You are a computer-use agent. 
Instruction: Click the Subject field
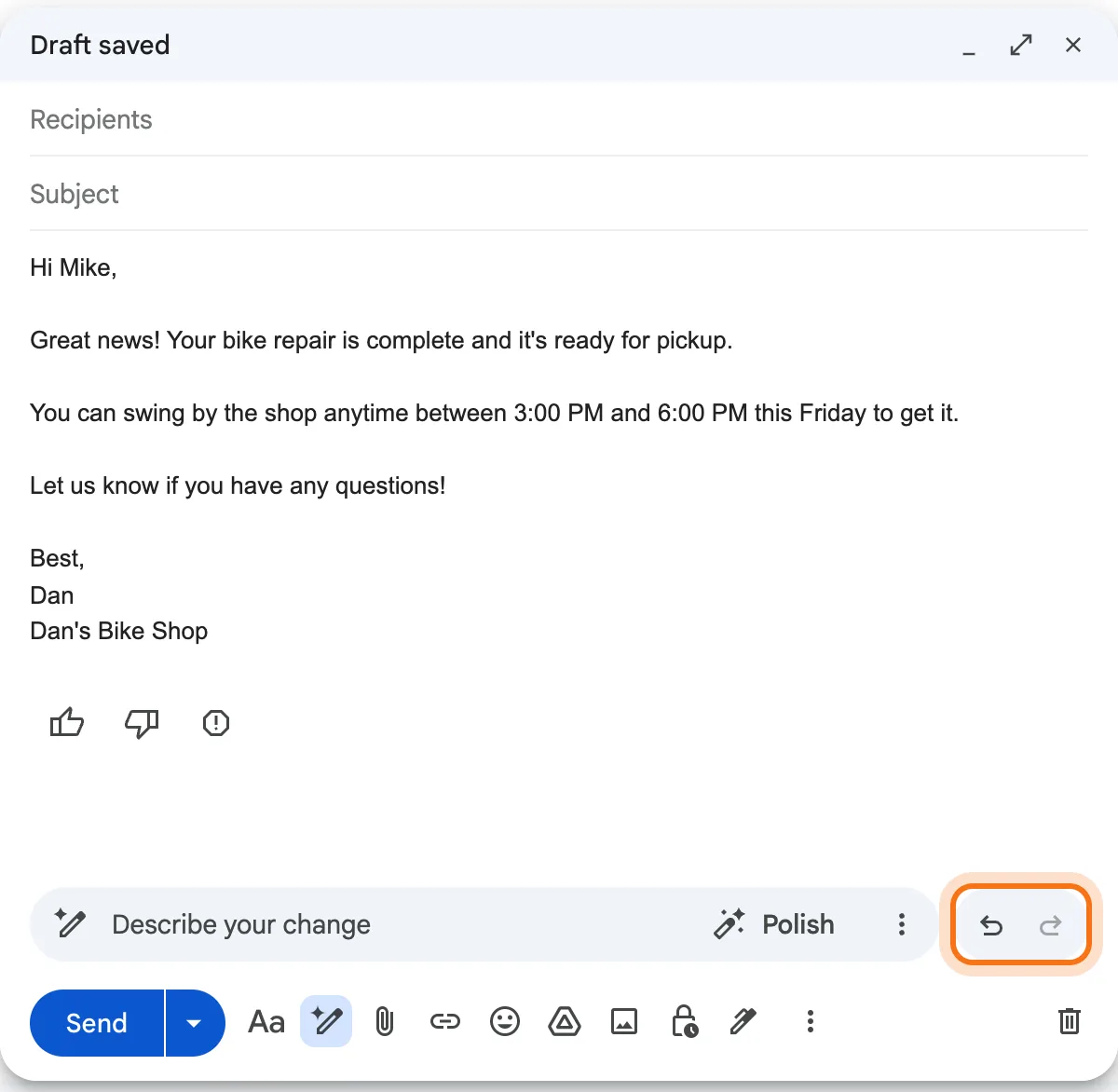pos(559,194)
